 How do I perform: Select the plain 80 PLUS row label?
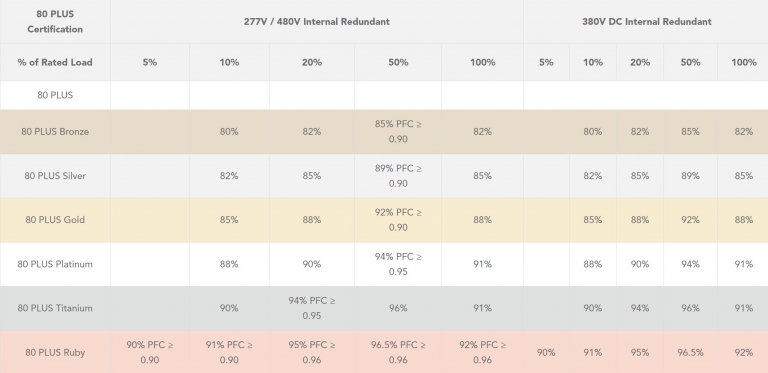(55, 95)
